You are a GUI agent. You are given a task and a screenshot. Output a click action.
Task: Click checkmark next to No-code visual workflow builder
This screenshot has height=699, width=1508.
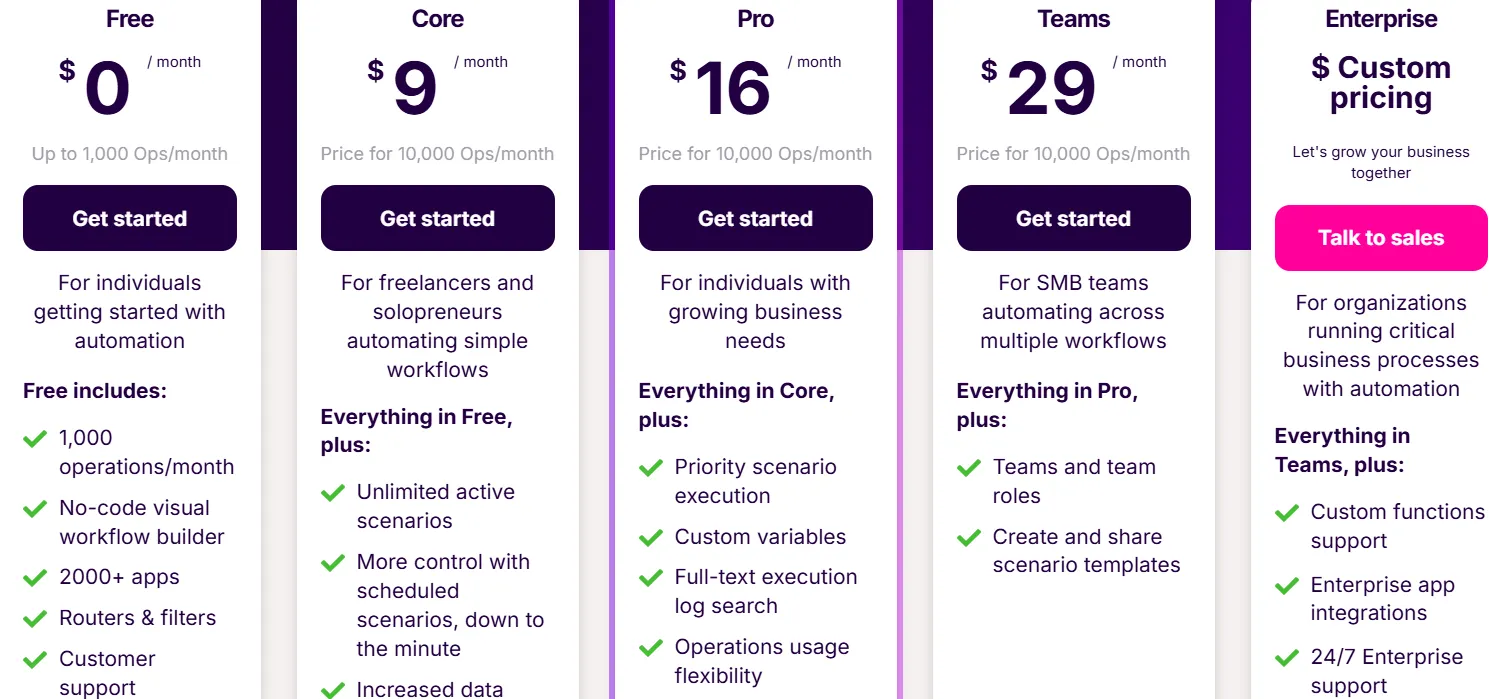pyautogui.click(x=35, y=508)
